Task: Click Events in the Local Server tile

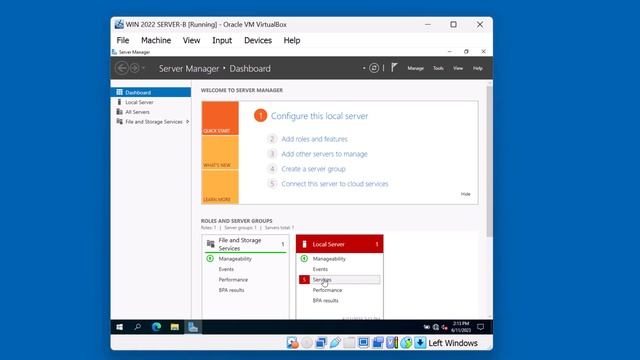Action: (320, 269)
